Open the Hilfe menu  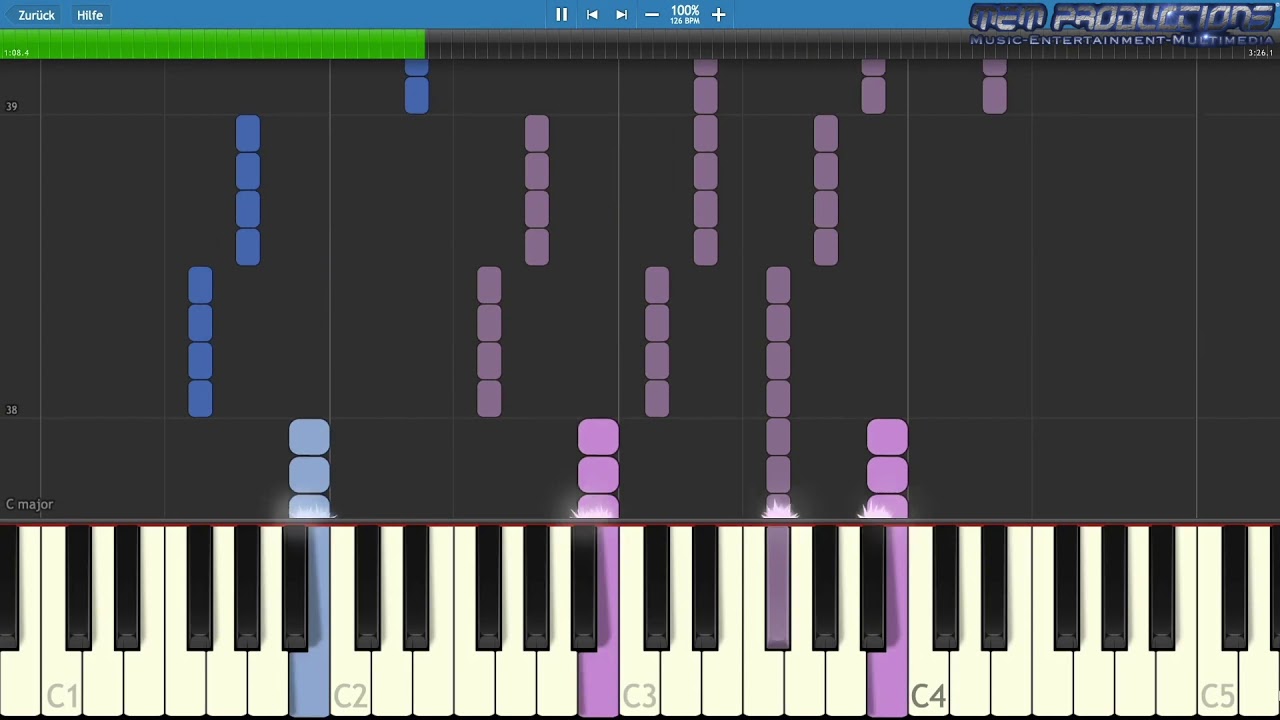tap(90, 15)
